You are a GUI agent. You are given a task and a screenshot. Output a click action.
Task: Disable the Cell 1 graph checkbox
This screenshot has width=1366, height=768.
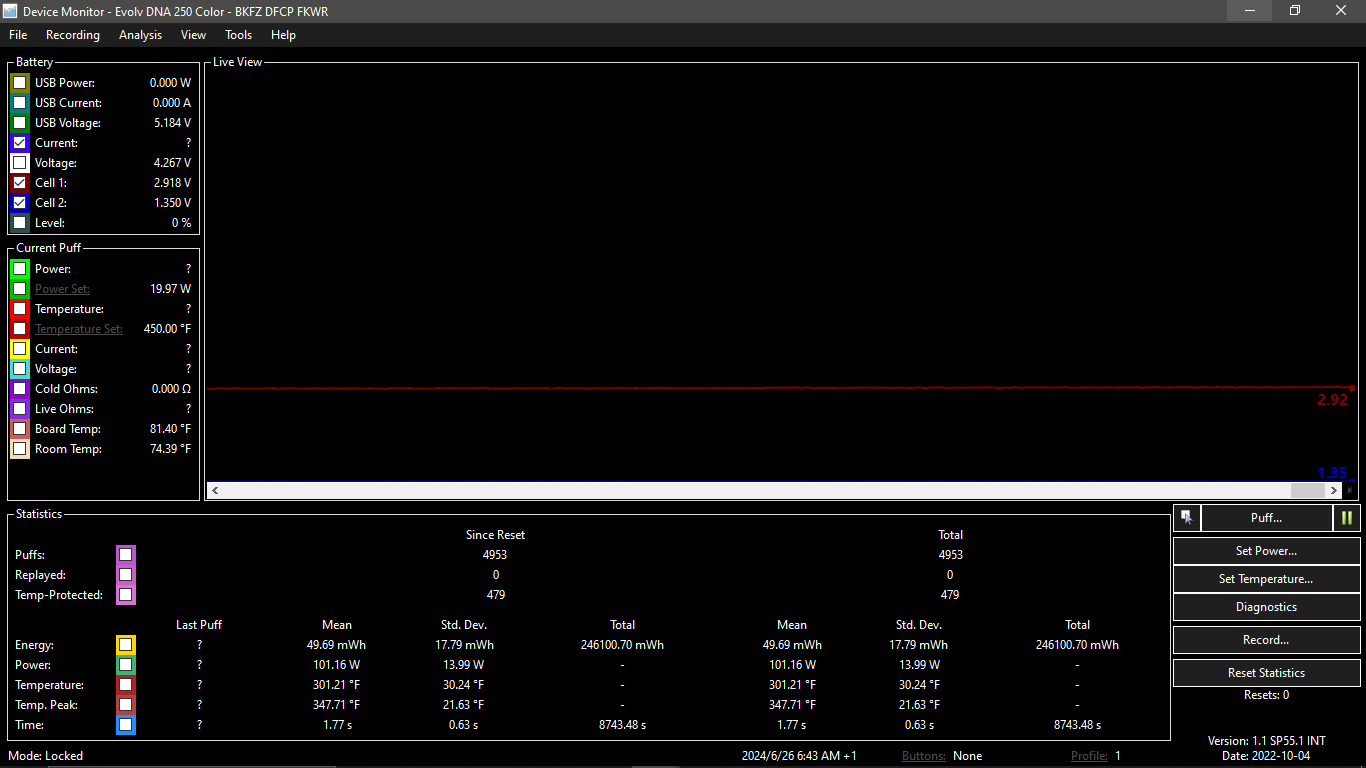[x=20, y=183]
